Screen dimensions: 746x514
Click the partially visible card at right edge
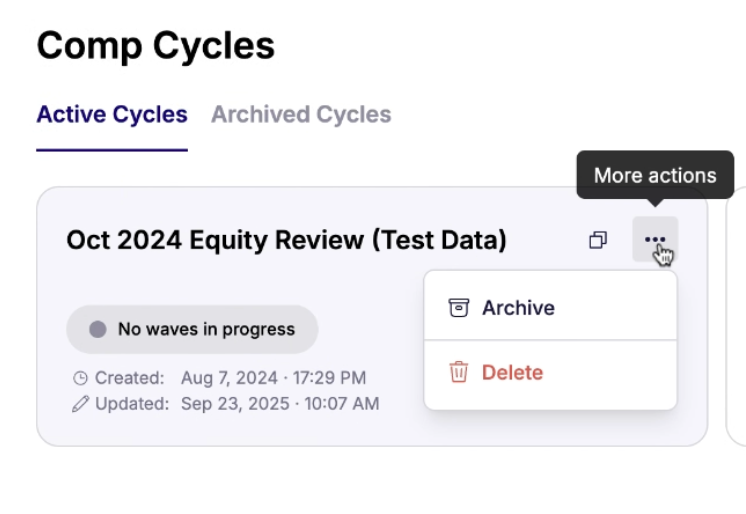coord(738,315)
